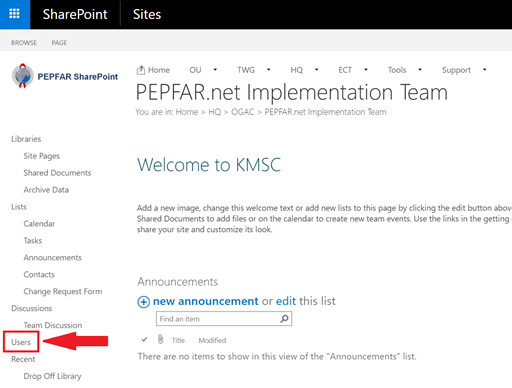Click the PEPFAR.net Implementation Team page title
The height and width of the screenshot is (388, 512).
point(292,92)
